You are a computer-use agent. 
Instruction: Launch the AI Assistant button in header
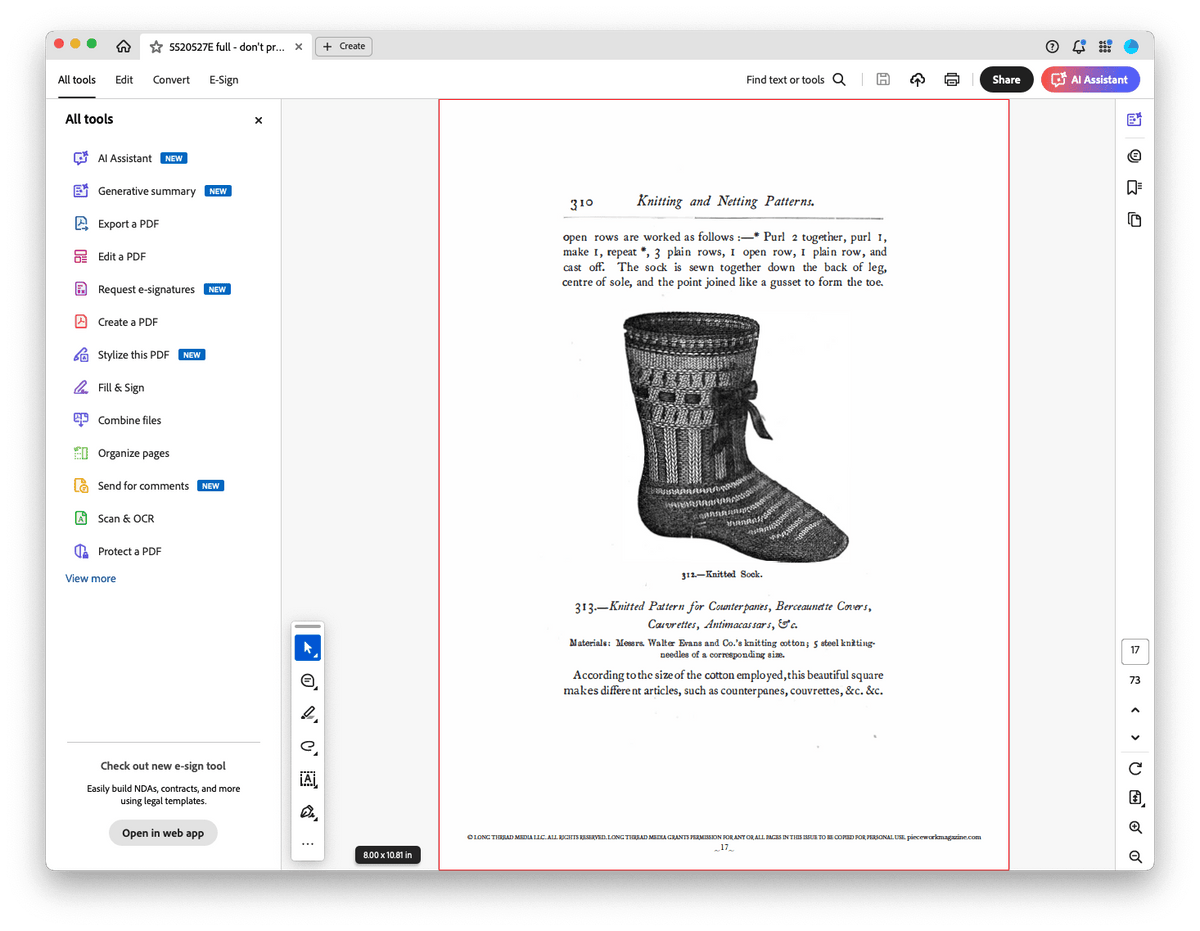1090,80
